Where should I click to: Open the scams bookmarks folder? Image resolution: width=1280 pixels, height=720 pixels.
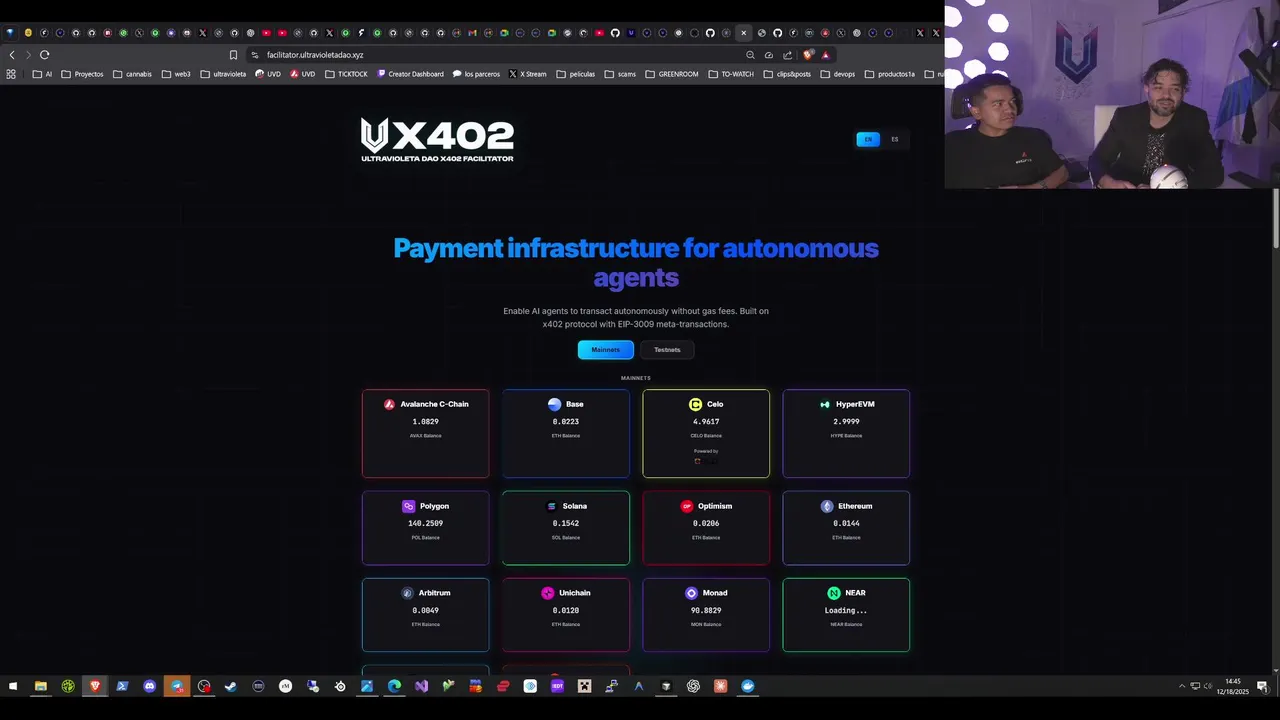(620, 74)
